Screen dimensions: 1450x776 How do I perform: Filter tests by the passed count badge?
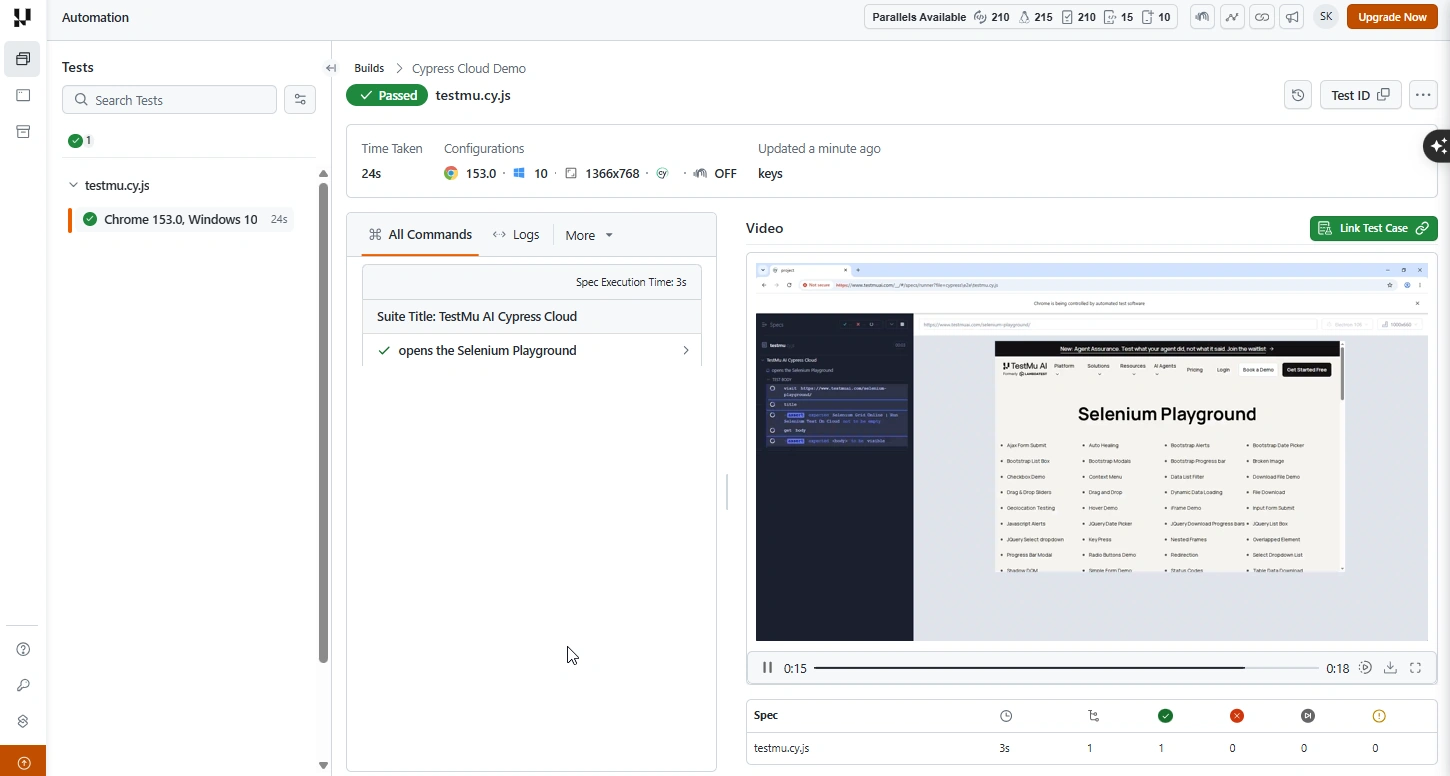[x=80, y=141]
